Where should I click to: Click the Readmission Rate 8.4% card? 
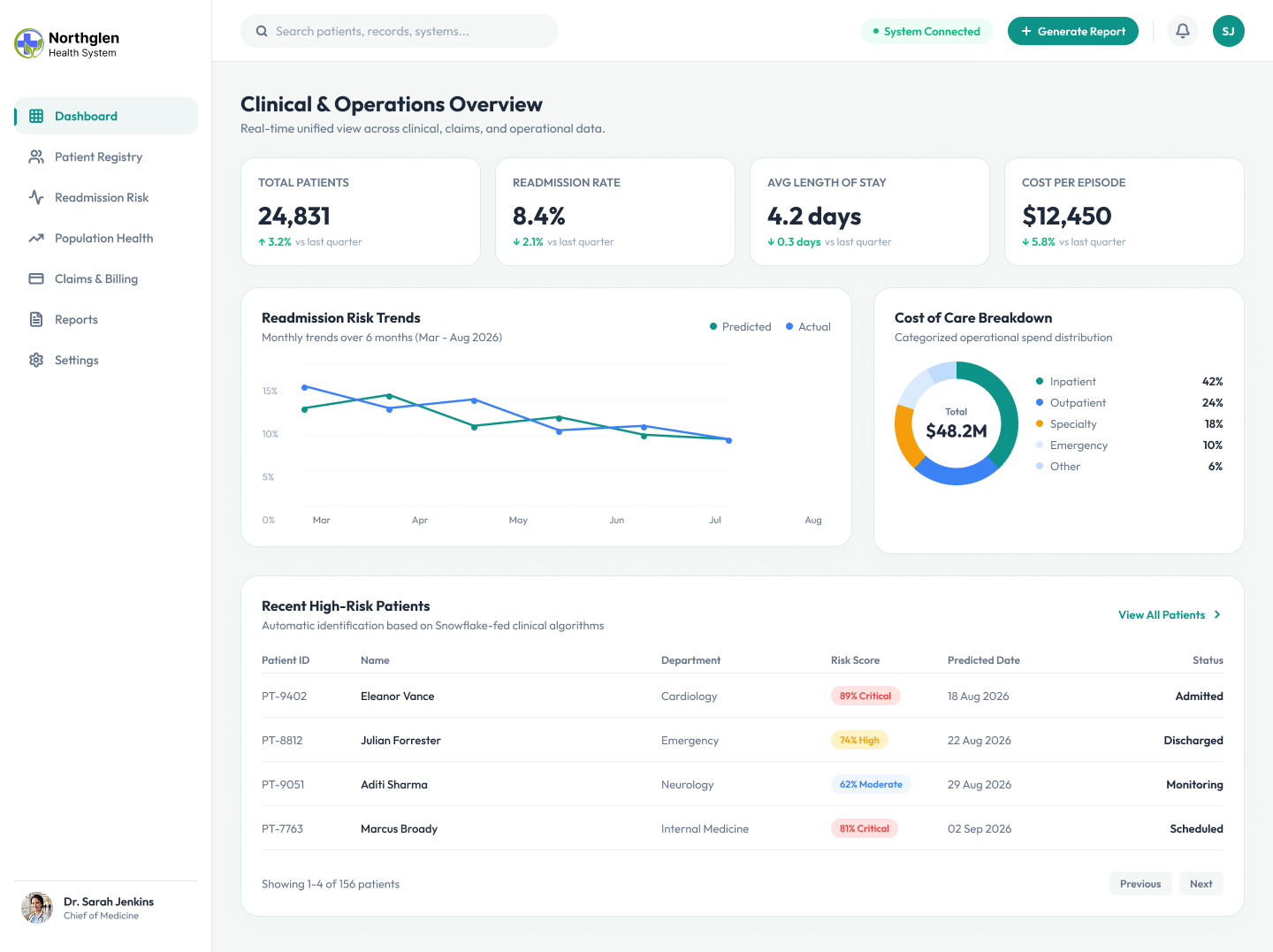tap(615, 212)
